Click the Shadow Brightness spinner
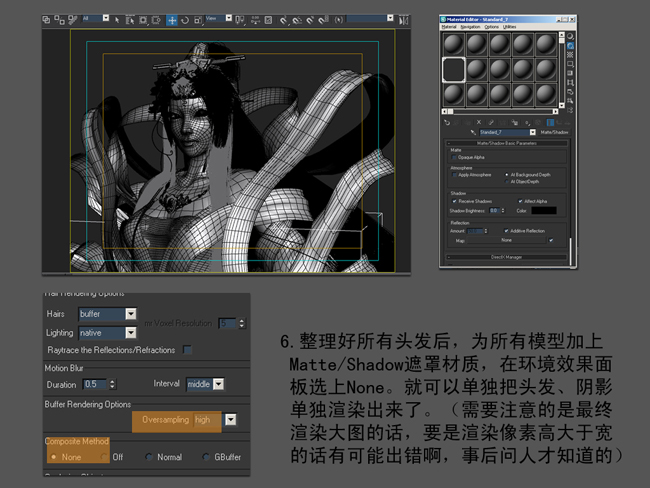The image size is (650, 488). coord(503,211)
